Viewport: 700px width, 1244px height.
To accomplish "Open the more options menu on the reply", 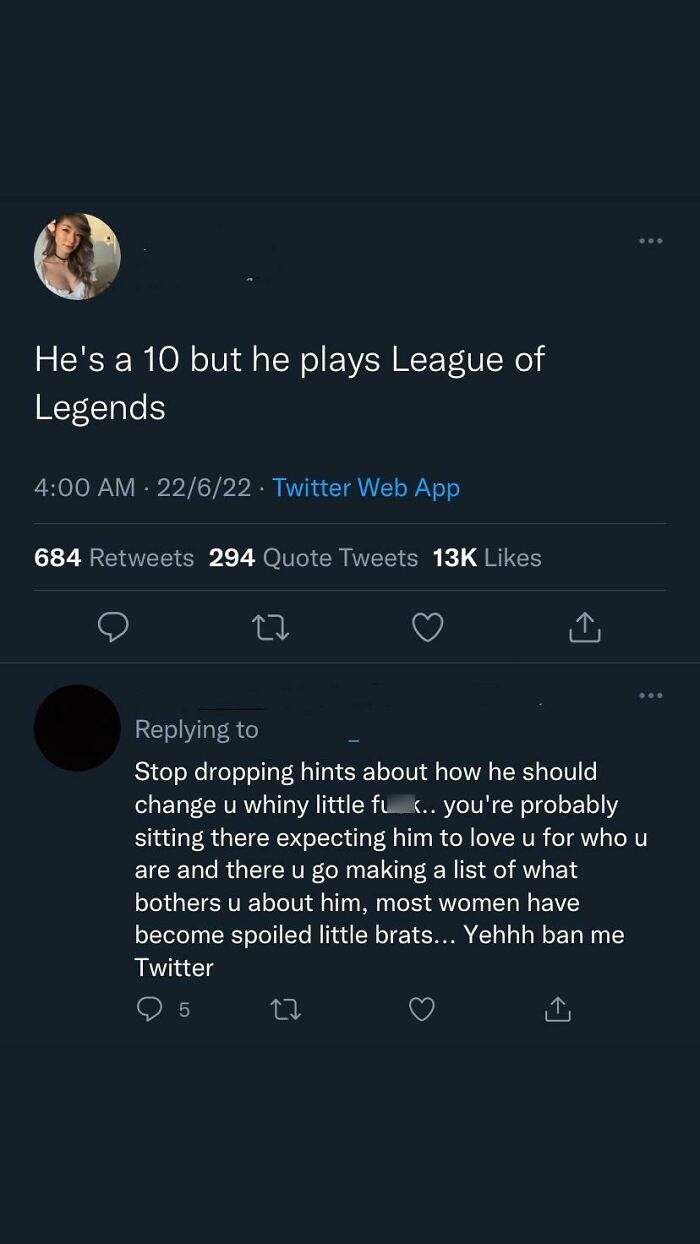I will point(650,695).
